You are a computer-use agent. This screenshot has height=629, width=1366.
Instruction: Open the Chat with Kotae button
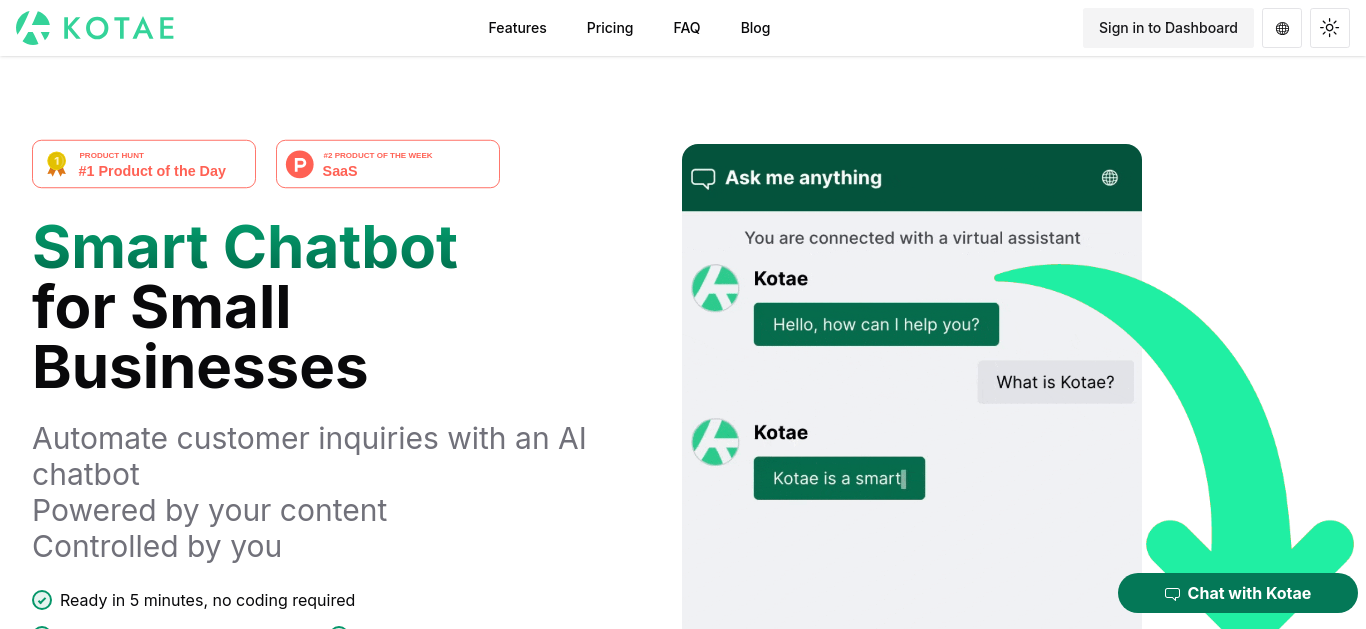[x=1238, y=593]
